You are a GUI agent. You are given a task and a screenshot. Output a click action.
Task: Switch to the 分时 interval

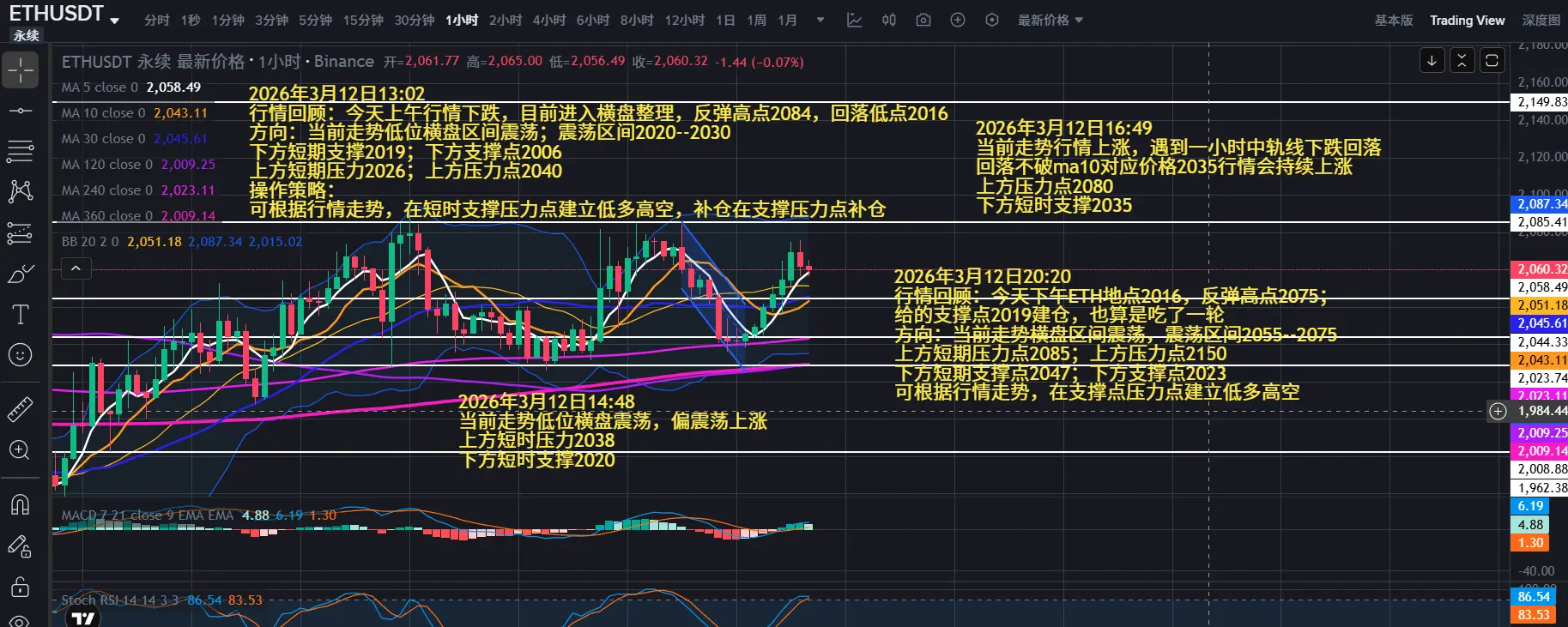pos(157,20)
